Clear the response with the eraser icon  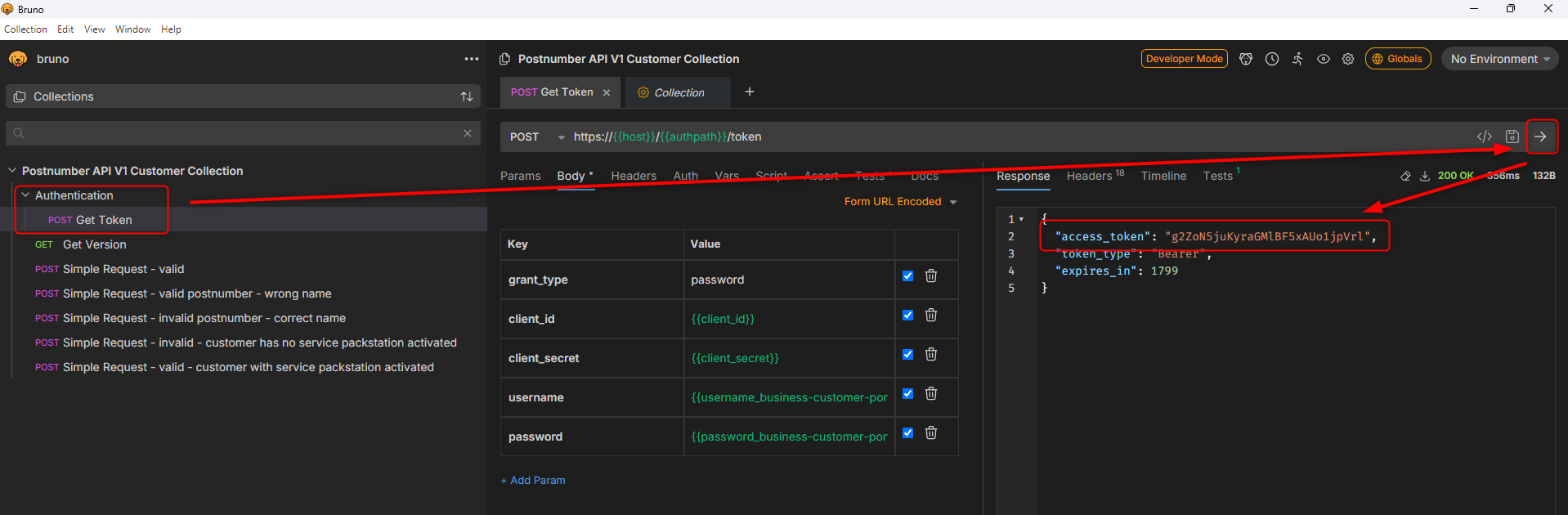tap(1405, 176)
